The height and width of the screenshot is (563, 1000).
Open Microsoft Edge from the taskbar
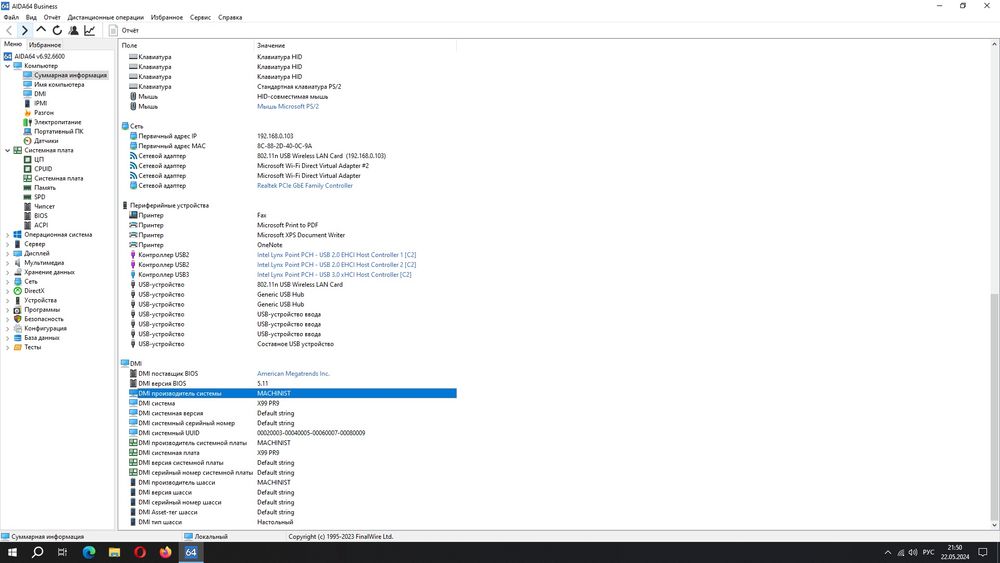point(89,552)
